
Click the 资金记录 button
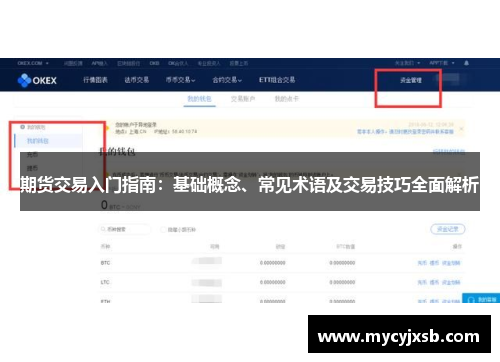pos(448,229)
